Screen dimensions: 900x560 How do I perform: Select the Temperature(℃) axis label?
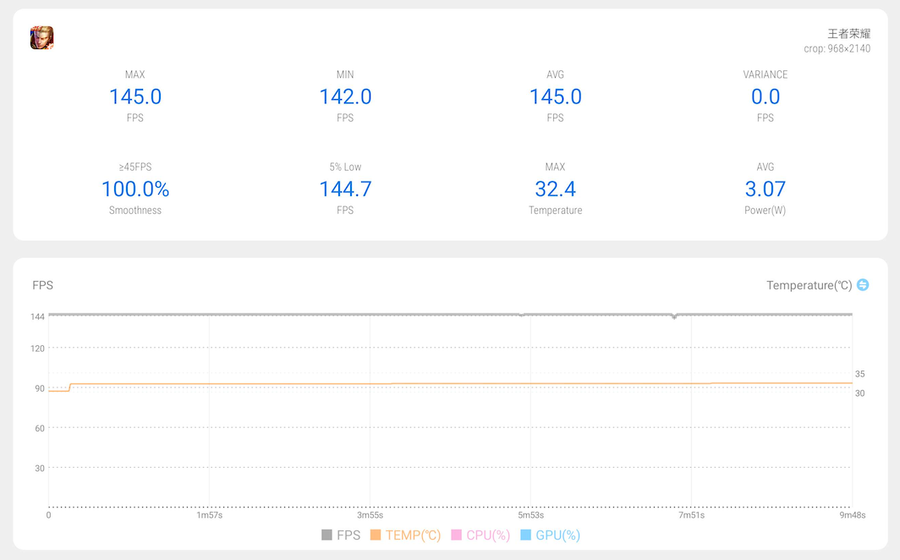tap(809, 285)
